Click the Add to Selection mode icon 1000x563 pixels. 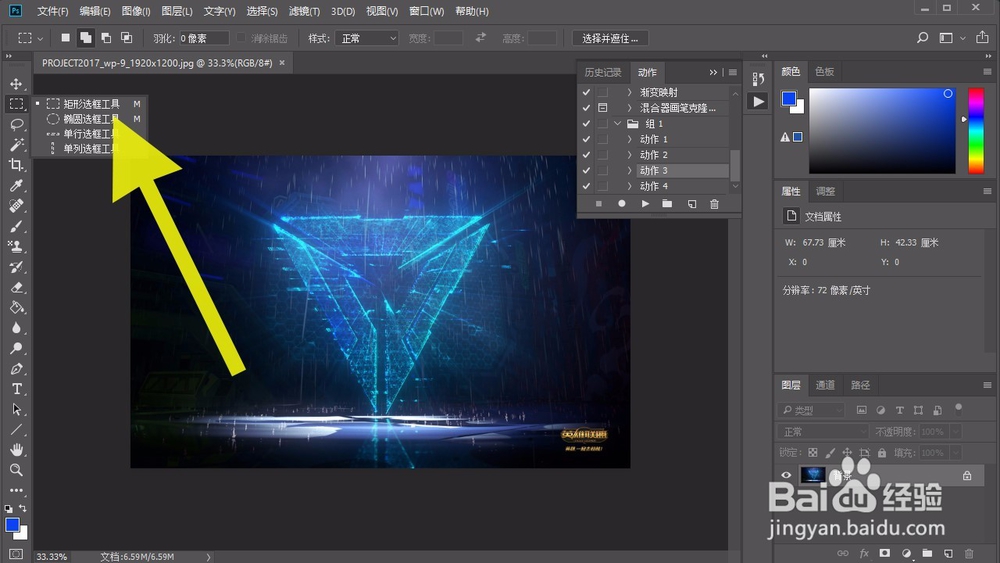[85, 38]
